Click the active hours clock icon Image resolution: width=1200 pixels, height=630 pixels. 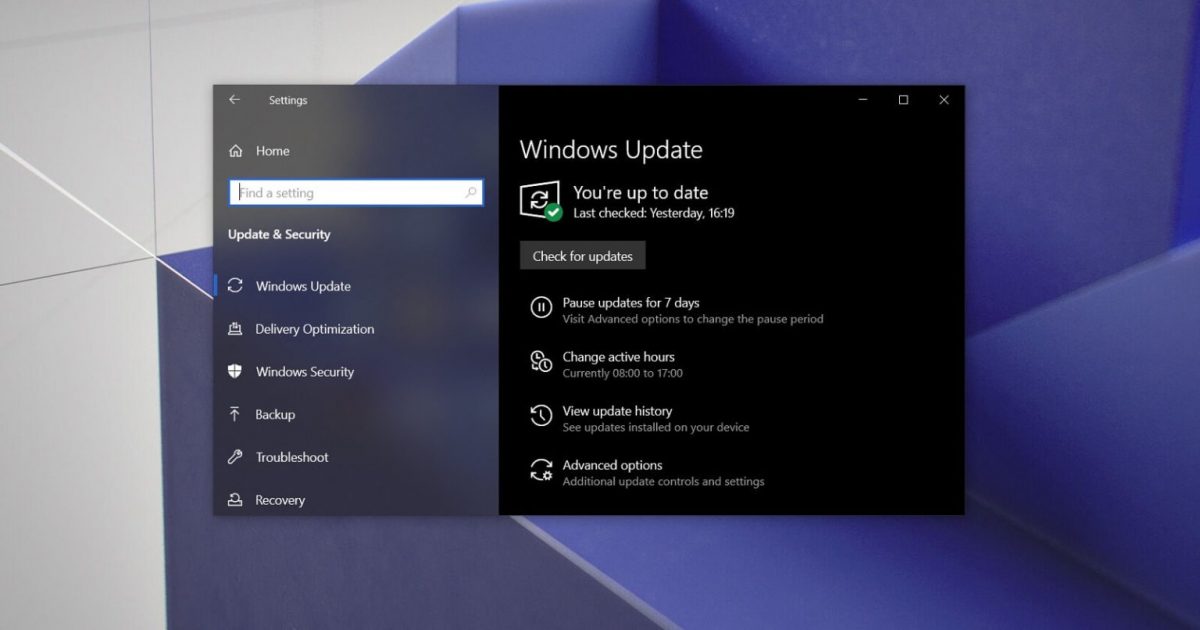click(541, 362)
